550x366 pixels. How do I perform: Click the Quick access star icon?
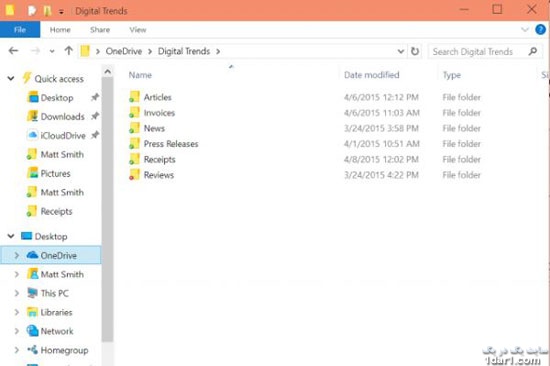[27, 78]
